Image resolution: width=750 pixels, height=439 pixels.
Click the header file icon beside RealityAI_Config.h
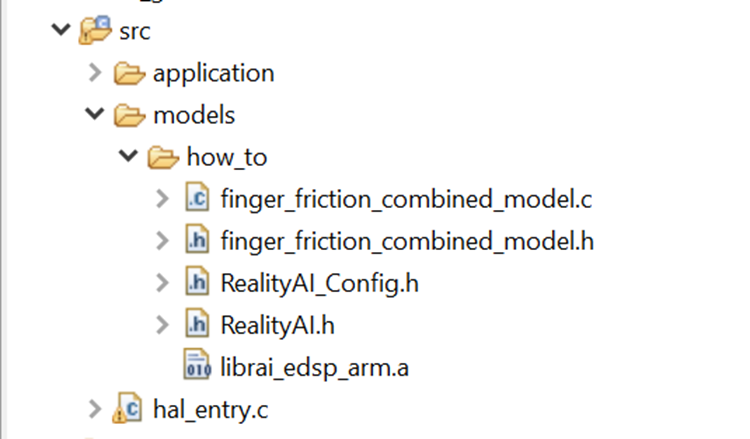point(197,283)
